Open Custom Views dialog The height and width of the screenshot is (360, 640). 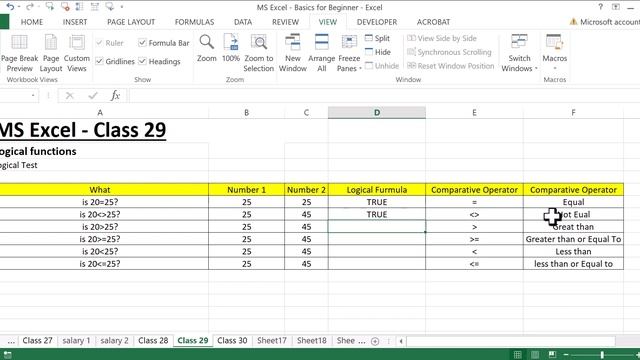[x=77, y=53]
